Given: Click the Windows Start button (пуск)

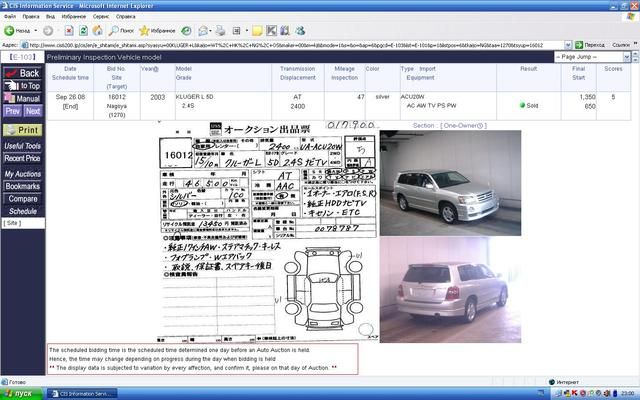Looking at the screenshot, I should click(21, 393).
